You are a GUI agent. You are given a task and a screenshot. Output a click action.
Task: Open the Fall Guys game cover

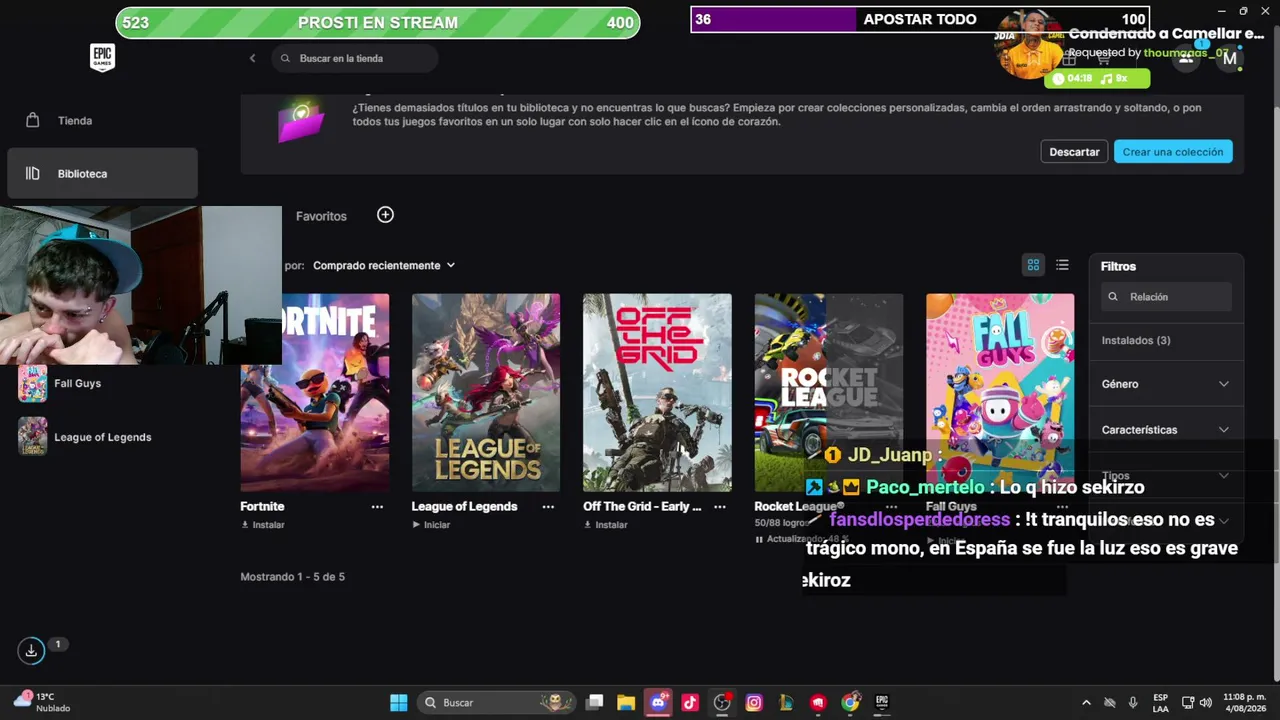pyautogui.click(x=1000, y=393)
